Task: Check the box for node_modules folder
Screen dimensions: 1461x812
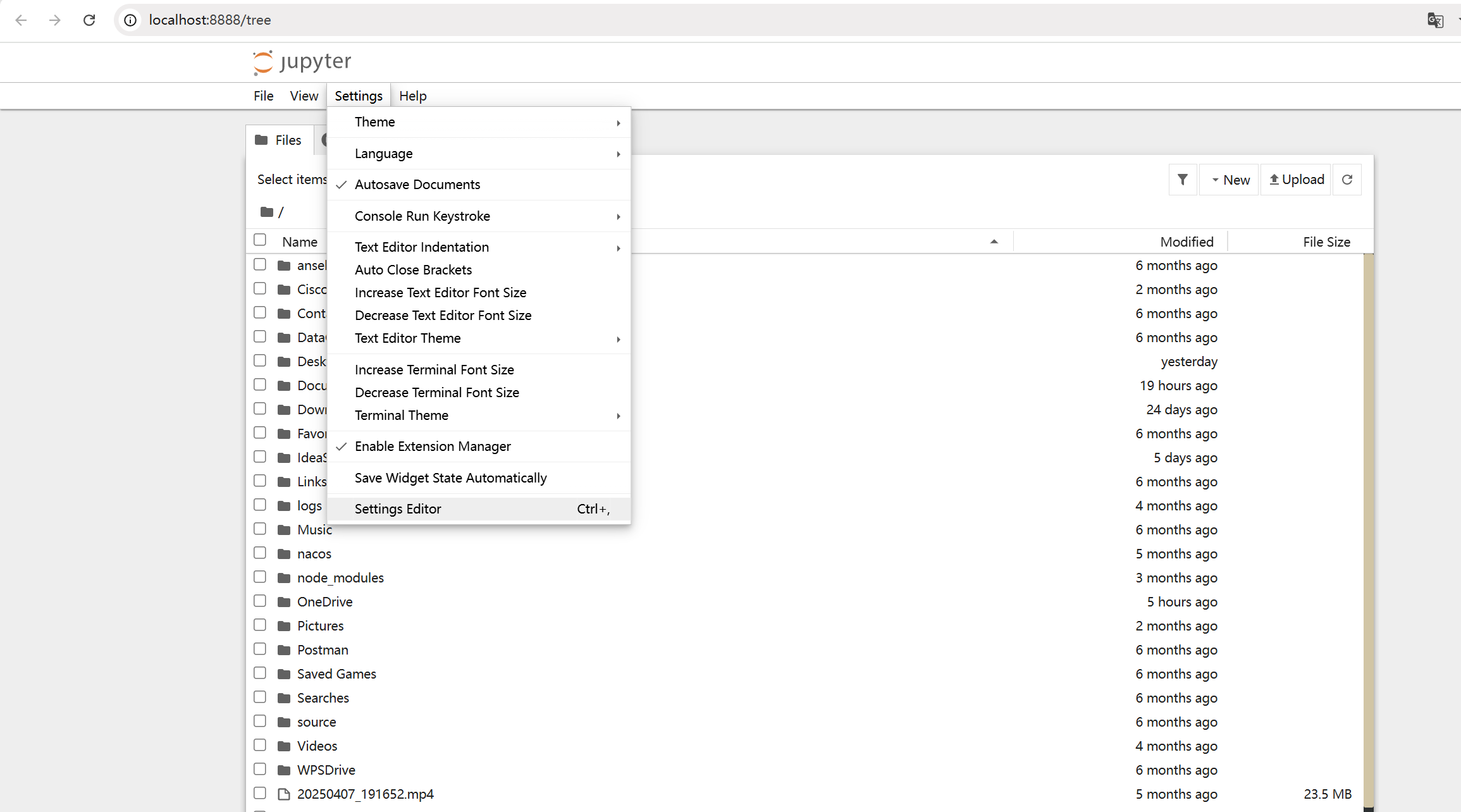Action: [260, 577]
